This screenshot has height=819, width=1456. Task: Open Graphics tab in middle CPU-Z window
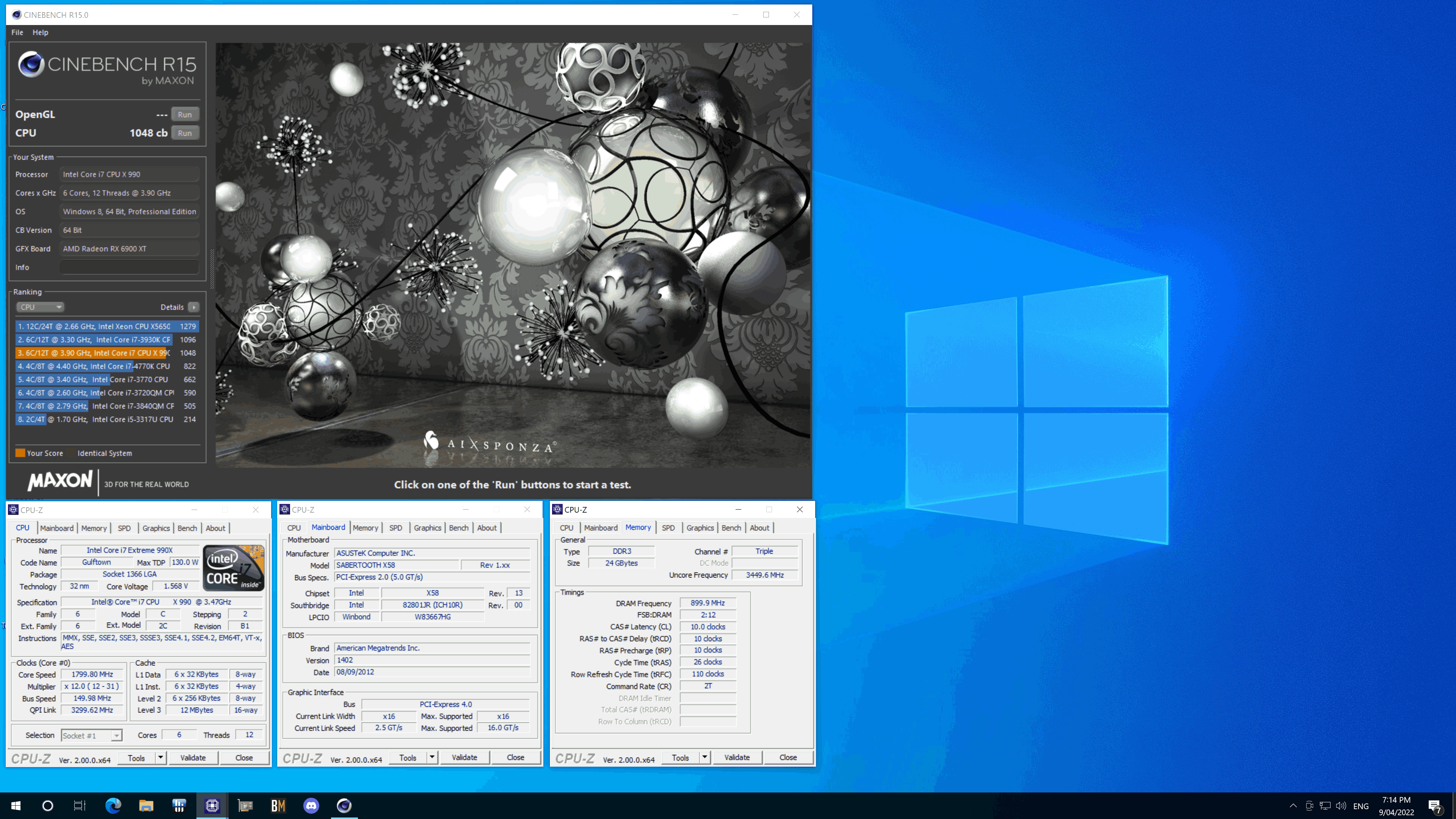427,528
